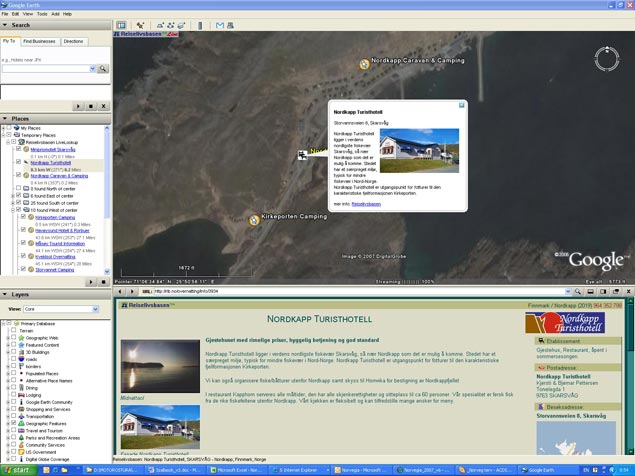The width and height of the screenshot is (635, 476).
Task: Check the '0 found North of center' checkbox
Action: [18, 188]
